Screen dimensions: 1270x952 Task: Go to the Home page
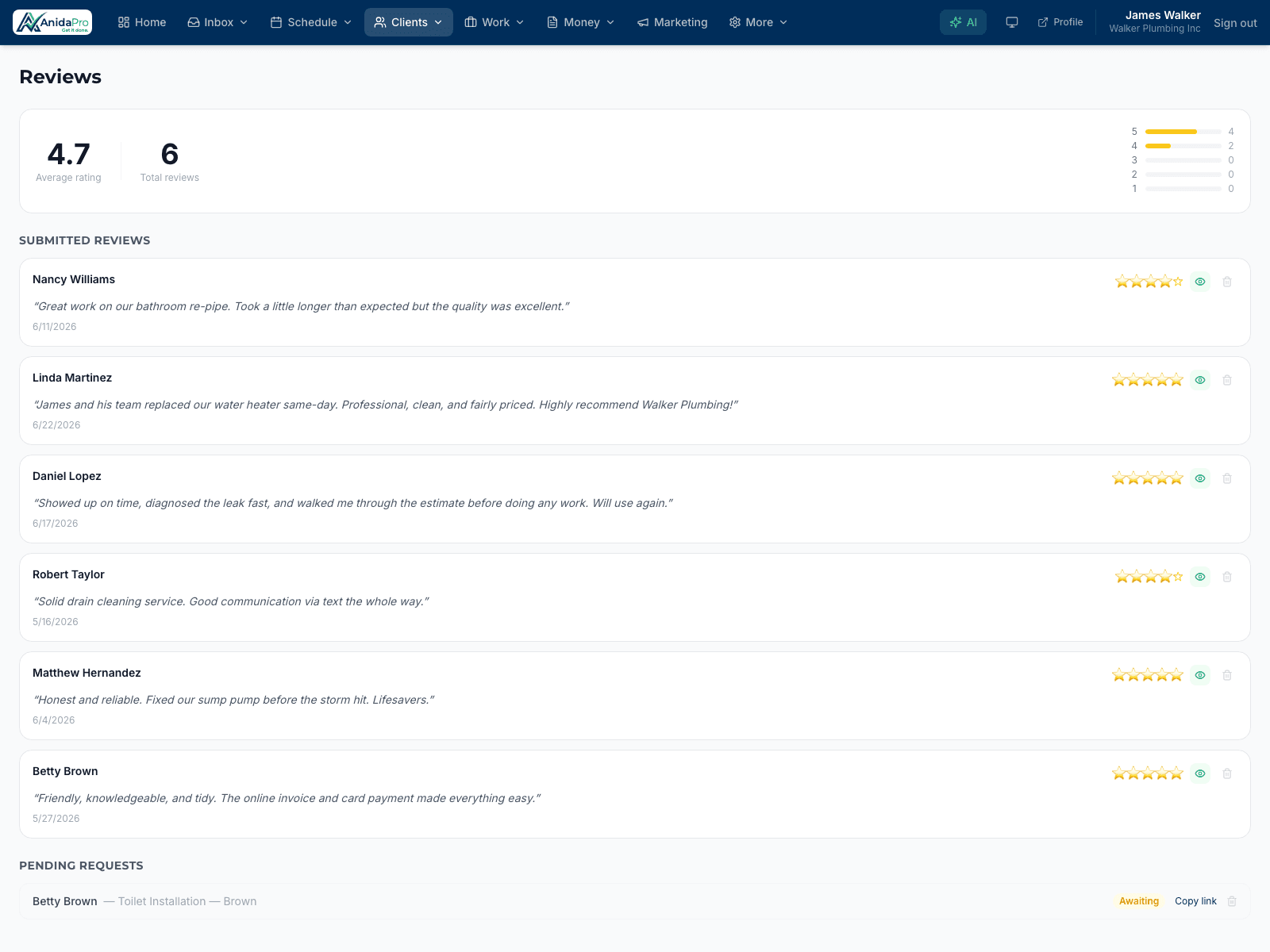click(x=142, y=22)
